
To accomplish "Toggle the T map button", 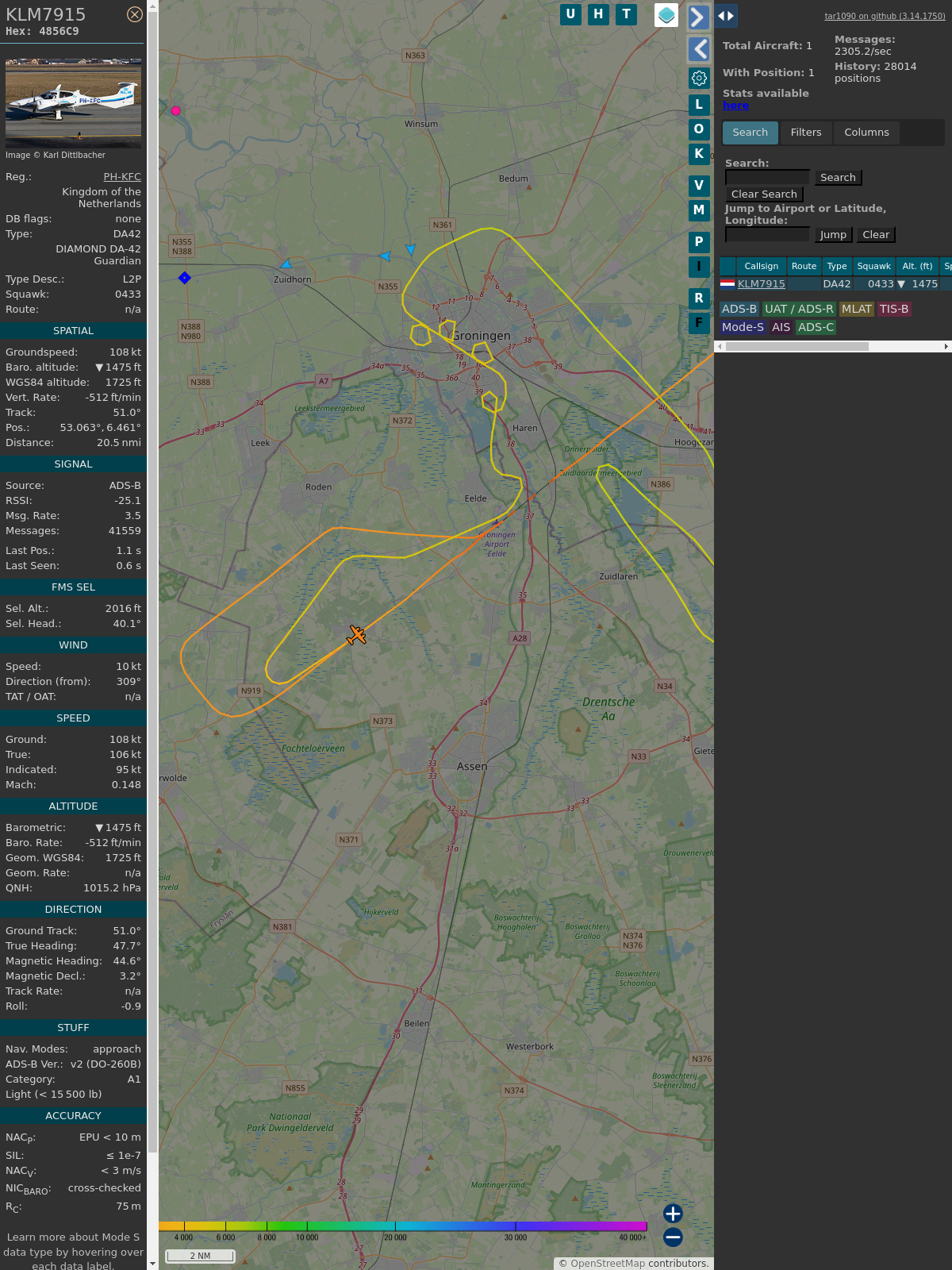I will [627, 14].
